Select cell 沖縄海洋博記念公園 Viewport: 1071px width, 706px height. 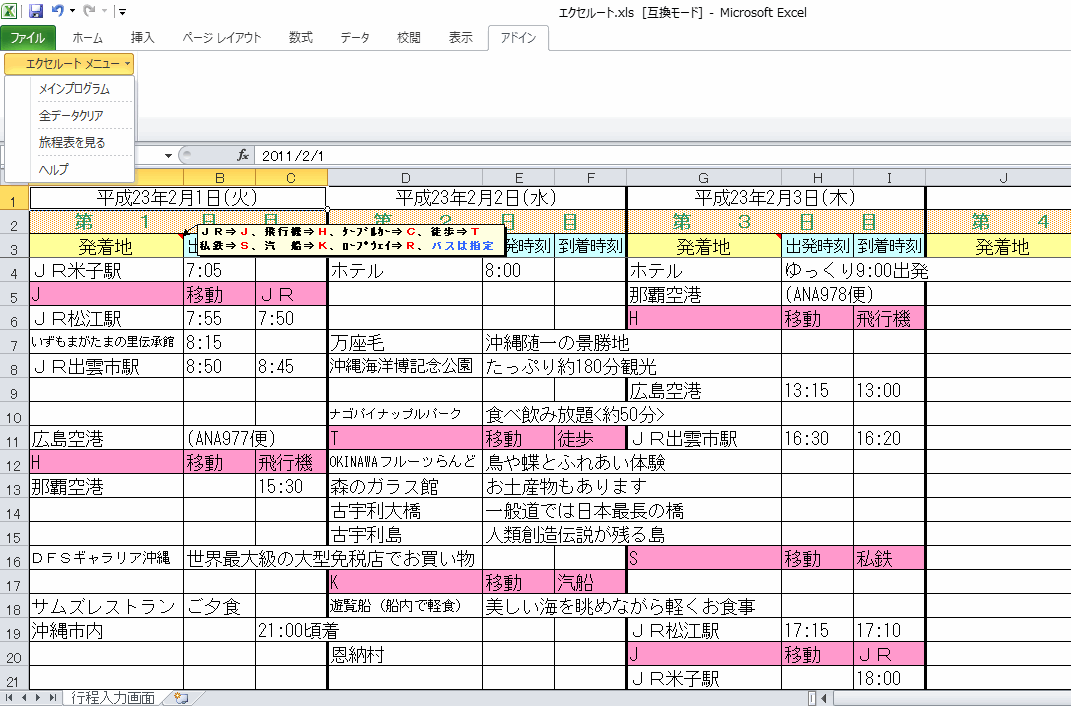click(x=405, y=366)
